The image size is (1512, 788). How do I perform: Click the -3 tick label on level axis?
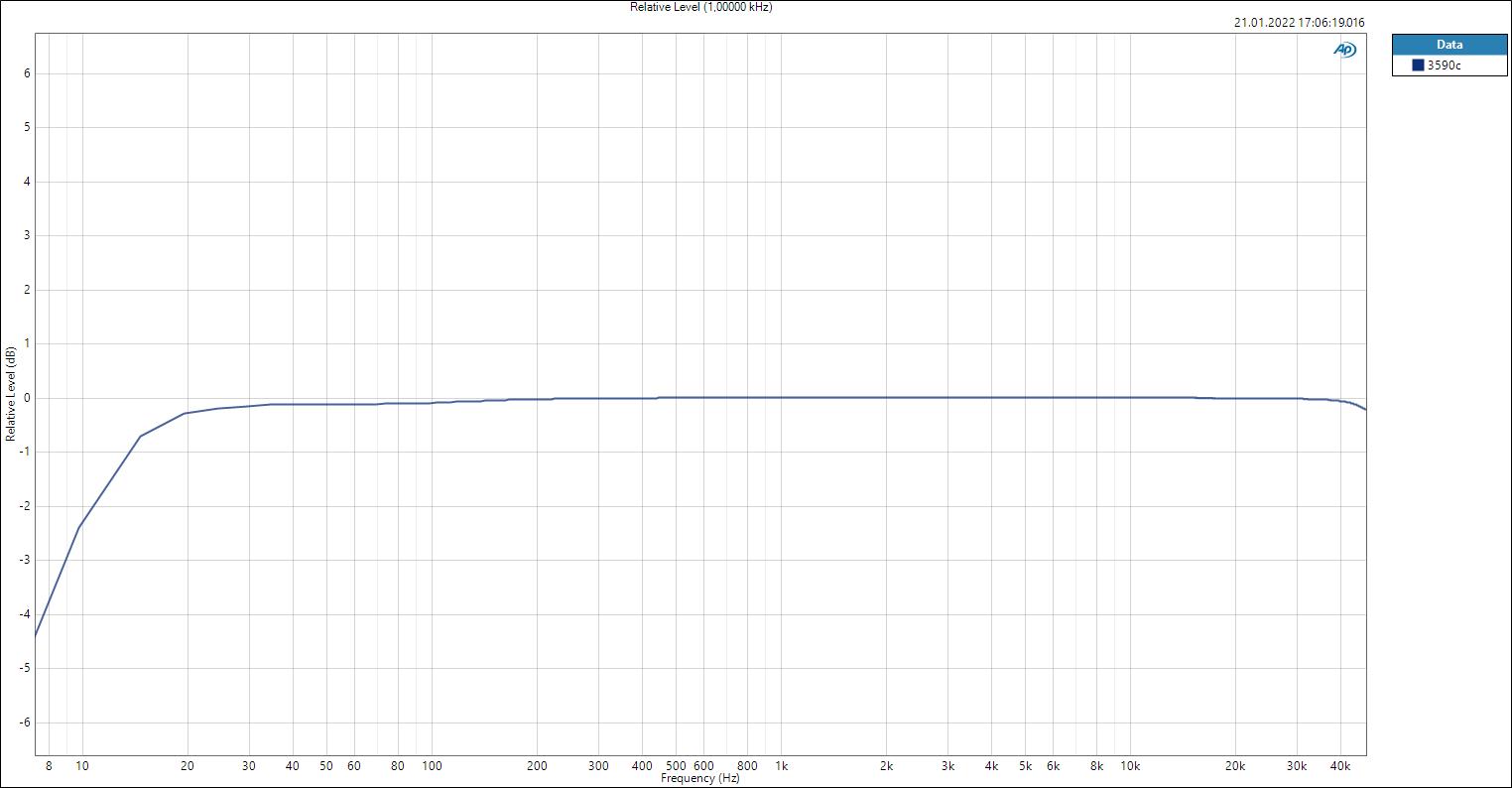(x=26, y=561)
